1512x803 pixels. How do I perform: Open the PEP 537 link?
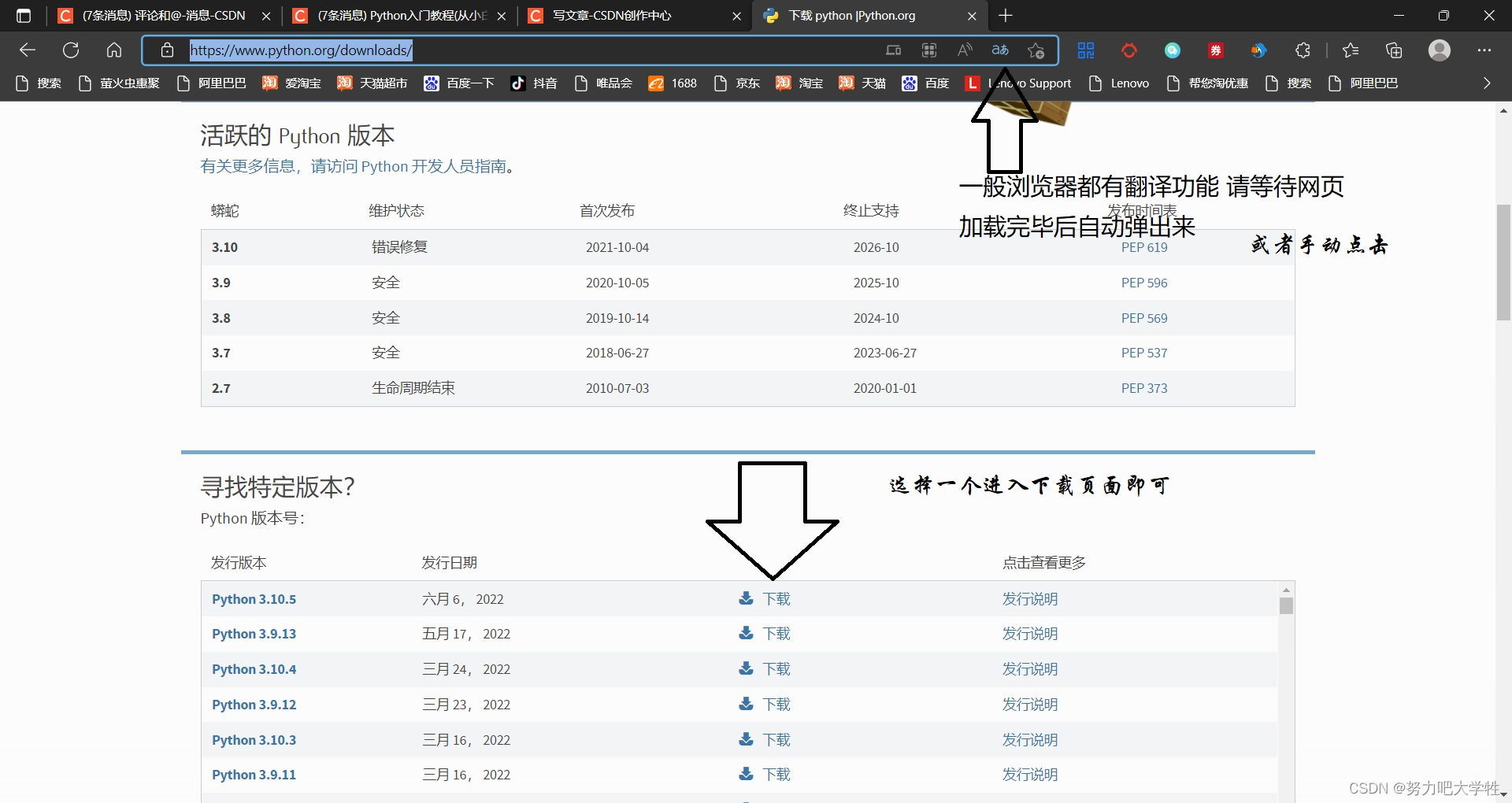coord(1144,353)
